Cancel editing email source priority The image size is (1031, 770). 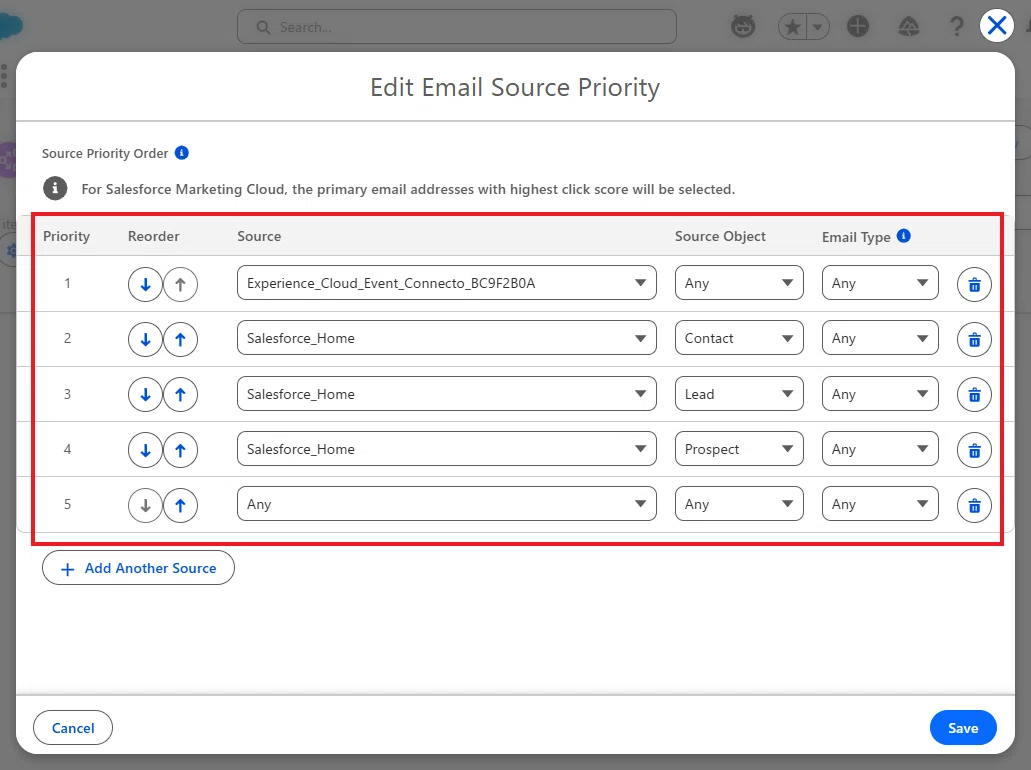tap(73, 728)
